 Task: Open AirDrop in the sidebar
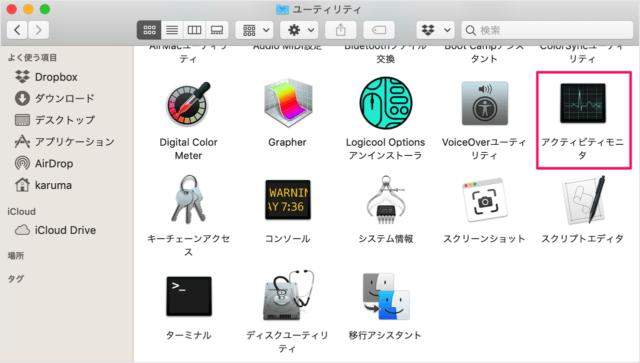[44, 163]
